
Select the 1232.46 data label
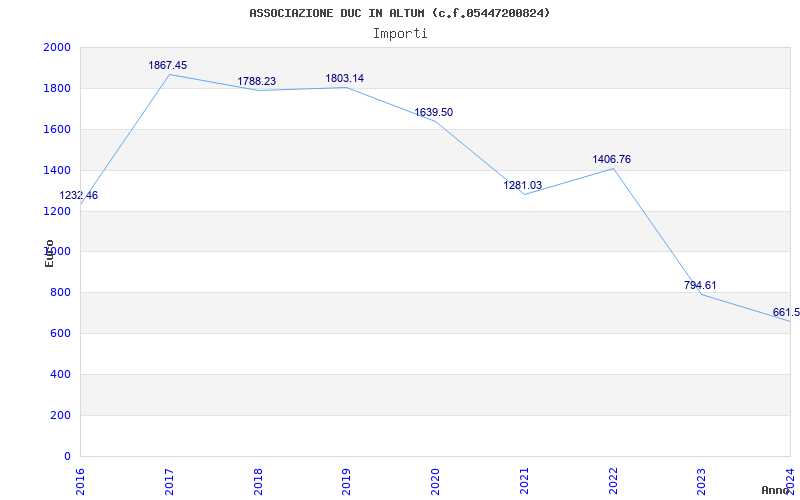(x=79, y=195)
